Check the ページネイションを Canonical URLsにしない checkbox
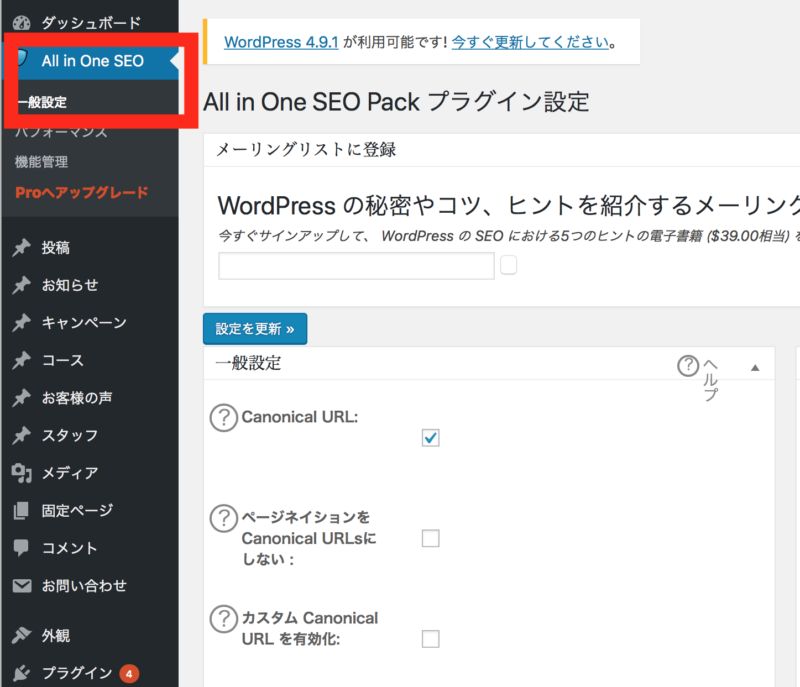This screenshot has height=687, width=800. tap(431, 538)
